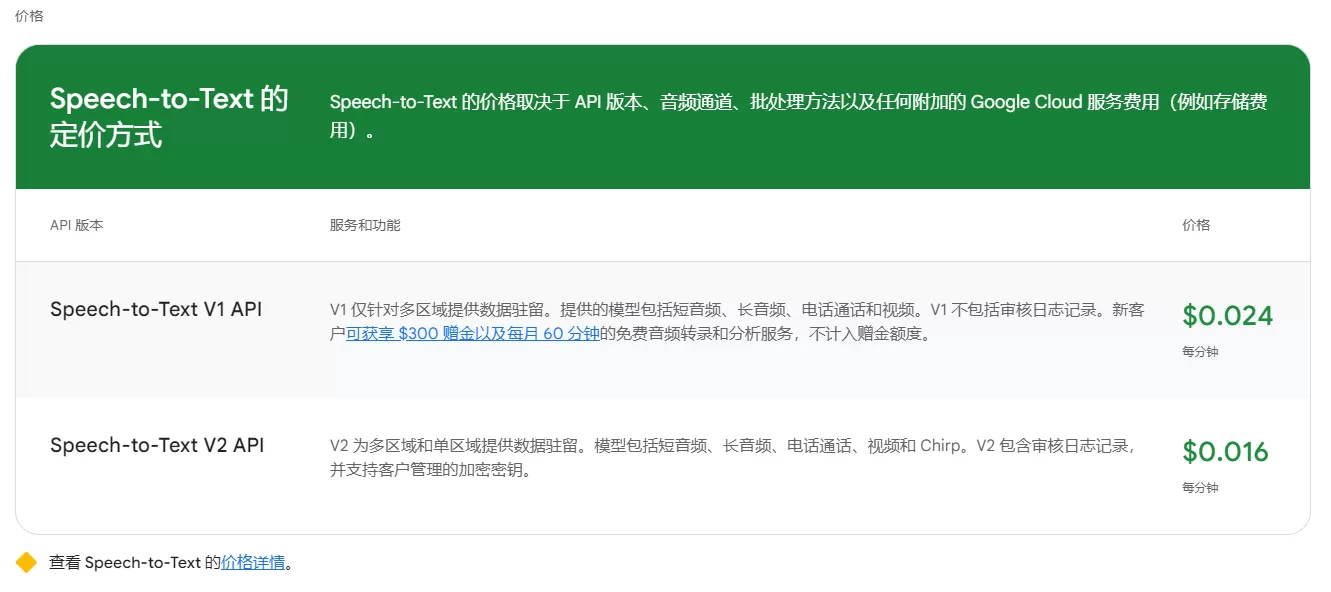Click the green banner description about Google Cloud 服务费用
Viewport: 1331px width, 592px height.
coord(798,116)
